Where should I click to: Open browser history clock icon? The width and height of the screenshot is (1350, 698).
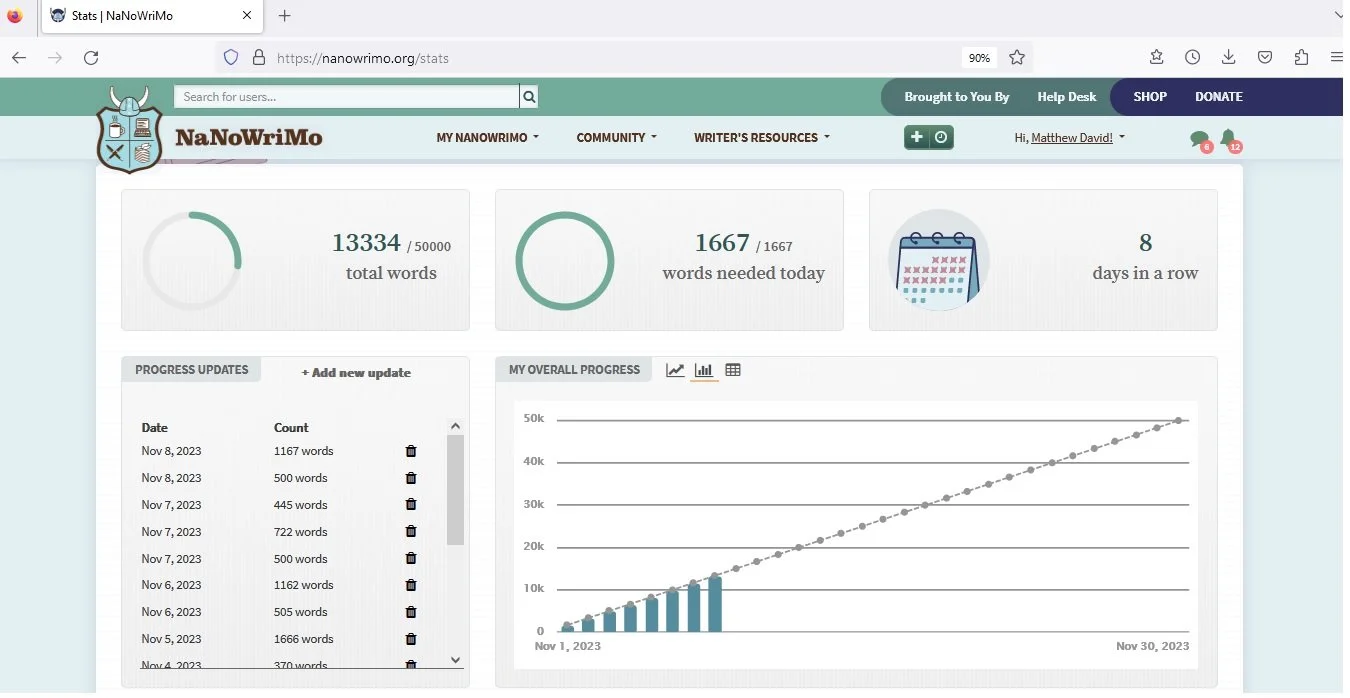click(x=1192, y=58)
